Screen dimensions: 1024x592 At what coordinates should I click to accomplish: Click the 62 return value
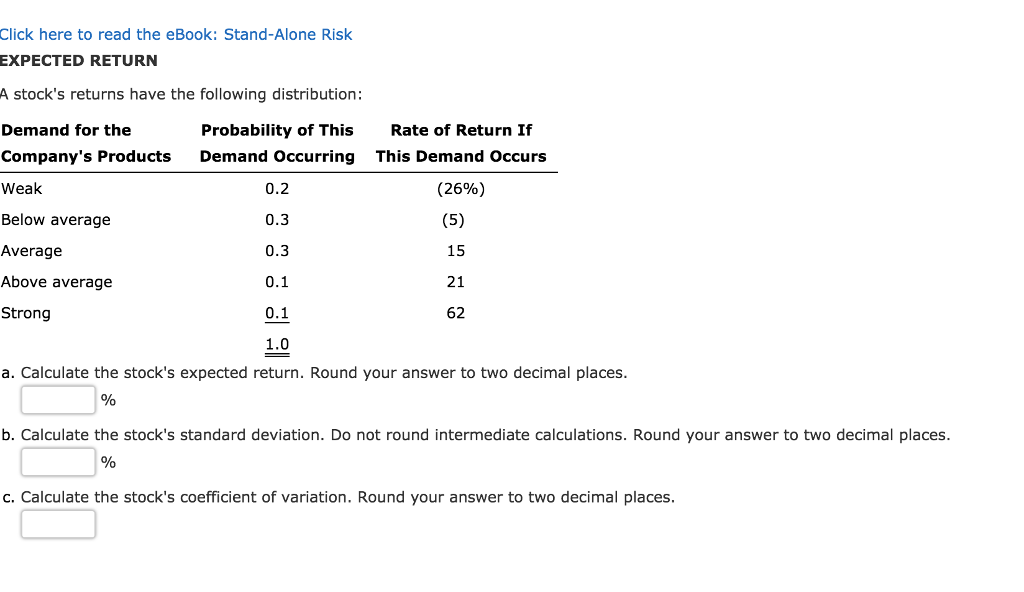point(455,313)
